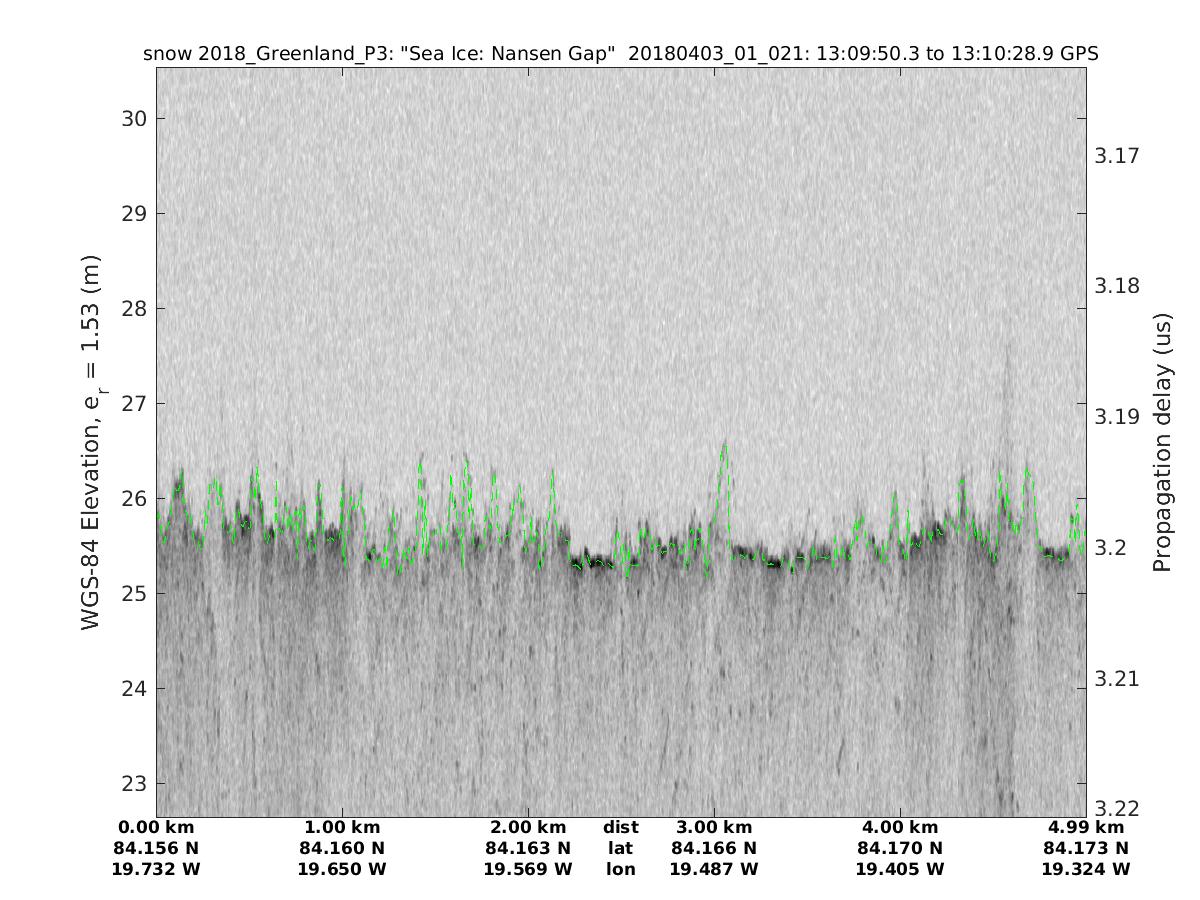Click the 3.17 propagation delay tick label

pyautogui.click(x=1116, y=156)
